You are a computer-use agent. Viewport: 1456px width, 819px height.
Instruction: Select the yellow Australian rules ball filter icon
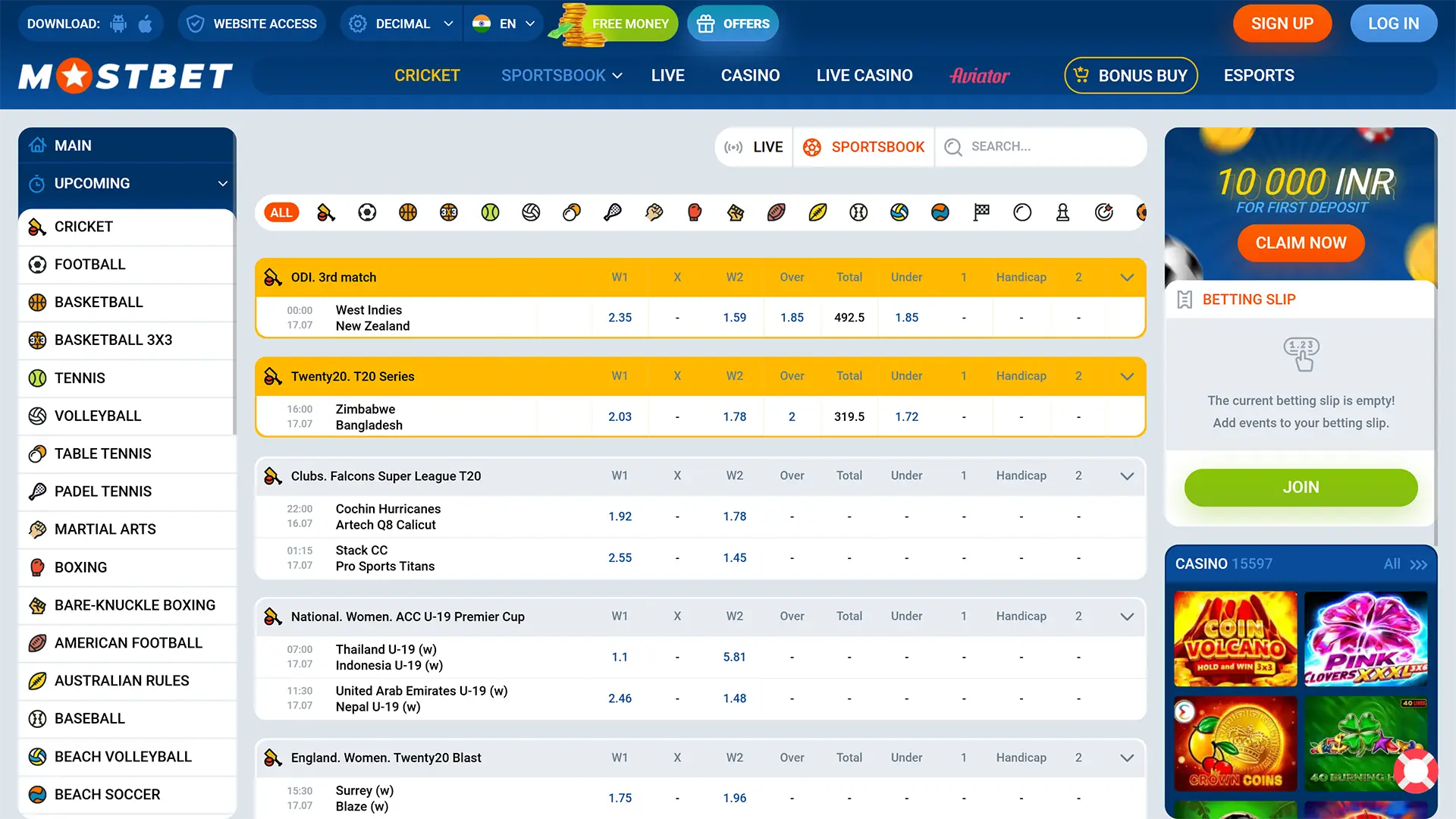tap(817, 213)
